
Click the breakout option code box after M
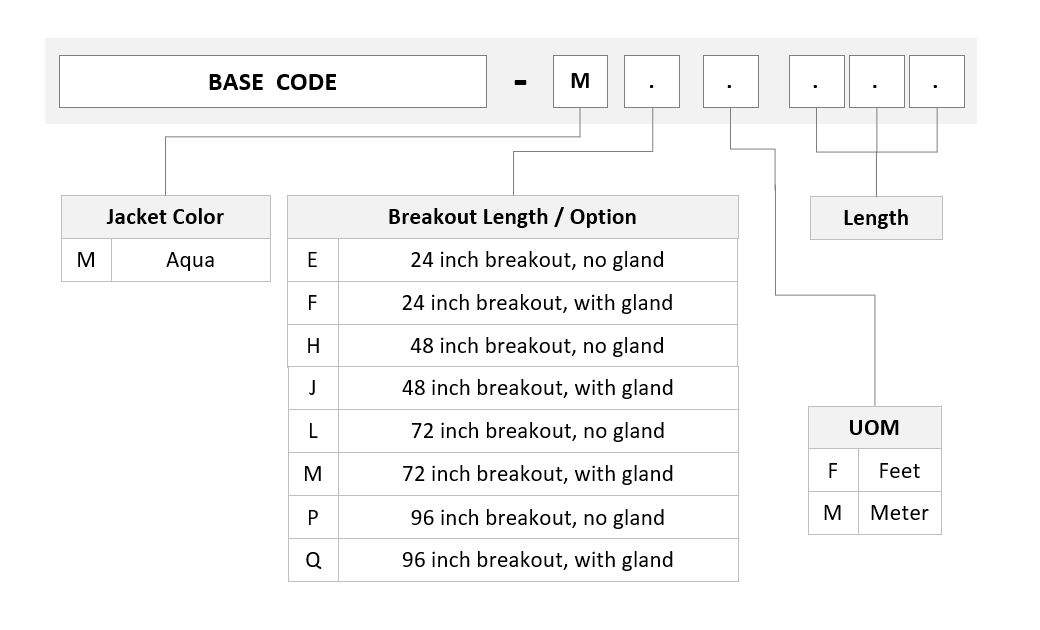pos(652,82)
